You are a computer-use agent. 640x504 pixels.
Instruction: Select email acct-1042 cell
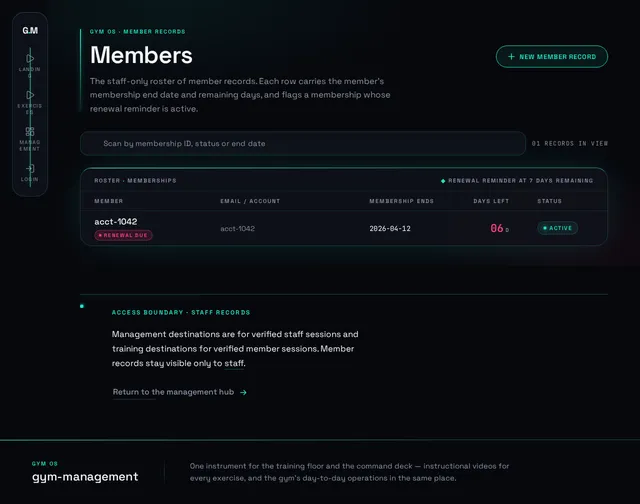click(x=237, y=229)
